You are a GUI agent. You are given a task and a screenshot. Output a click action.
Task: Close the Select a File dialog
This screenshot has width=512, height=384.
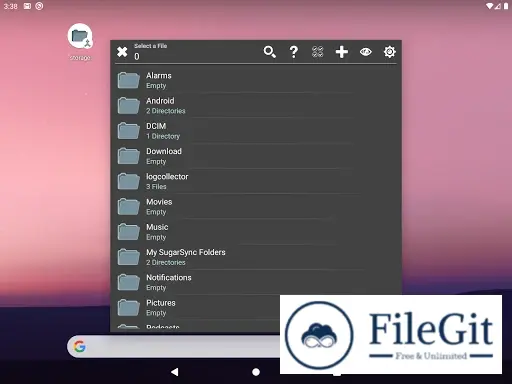tap(122, 52)
